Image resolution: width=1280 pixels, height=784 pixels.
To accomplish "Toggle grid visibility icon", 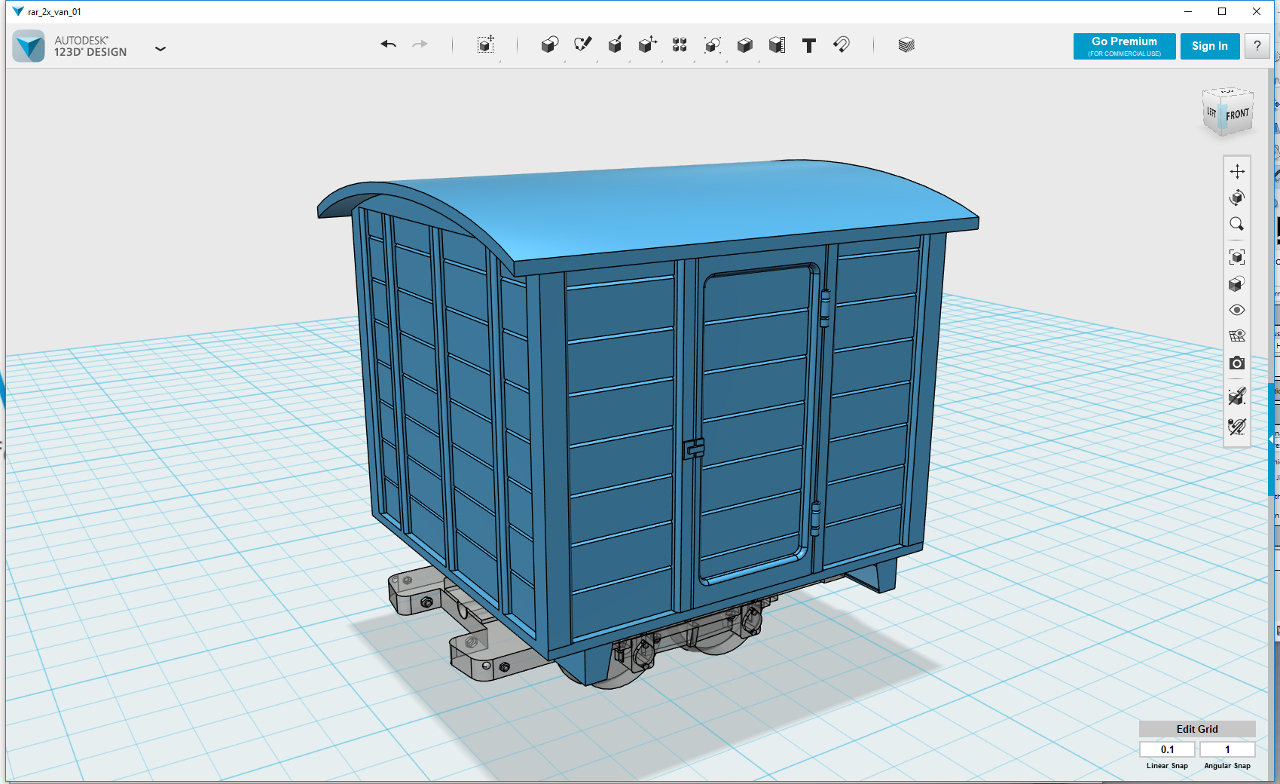I will [x=1237, y=336].
